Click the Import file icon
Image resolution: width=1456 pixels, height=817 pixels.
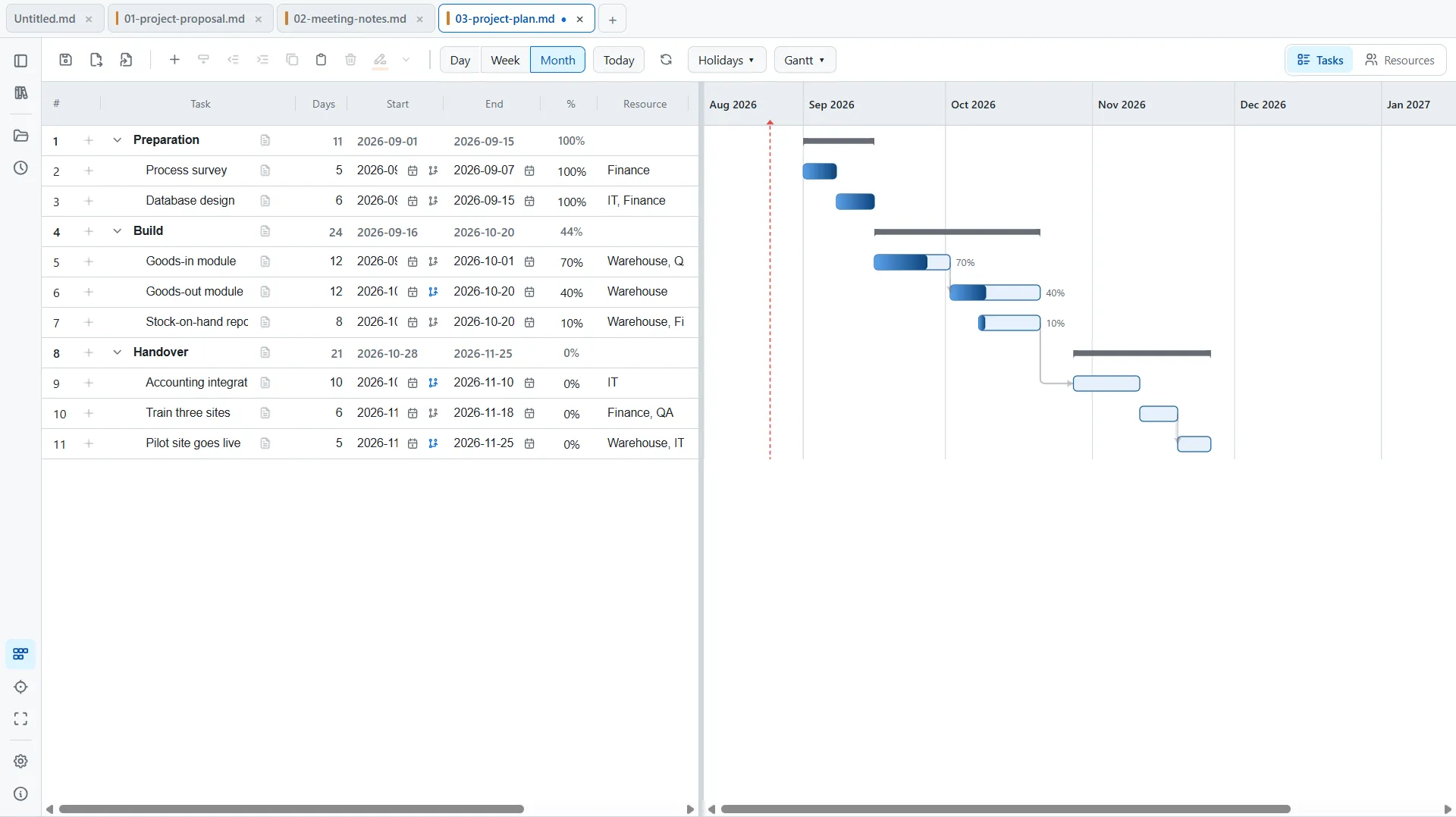pyautogui.click(x=127, y=60)
